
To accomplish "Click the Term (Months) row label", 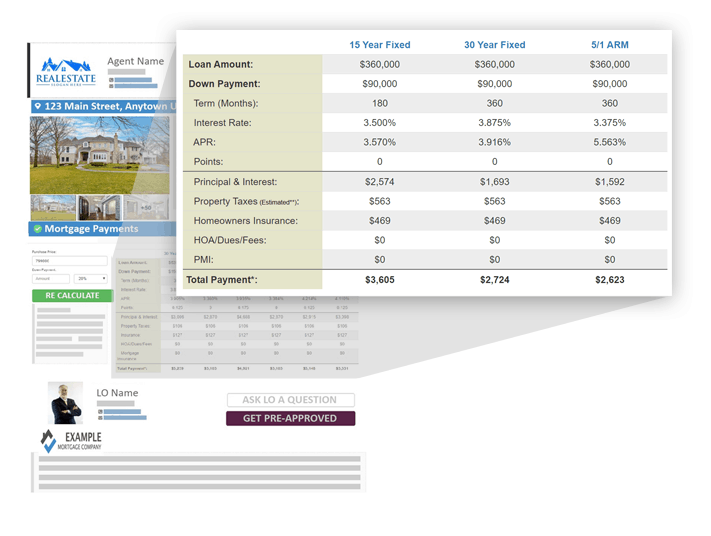I will coord(226,103).
